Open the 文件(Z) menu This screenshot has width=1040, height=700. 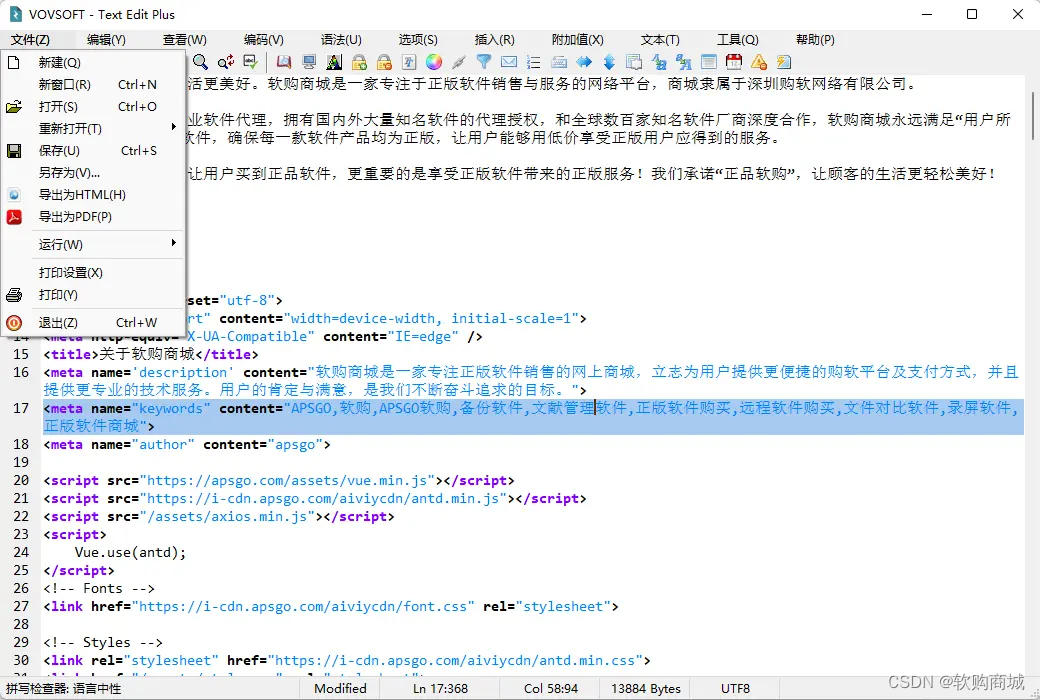(x=30, y=40)
